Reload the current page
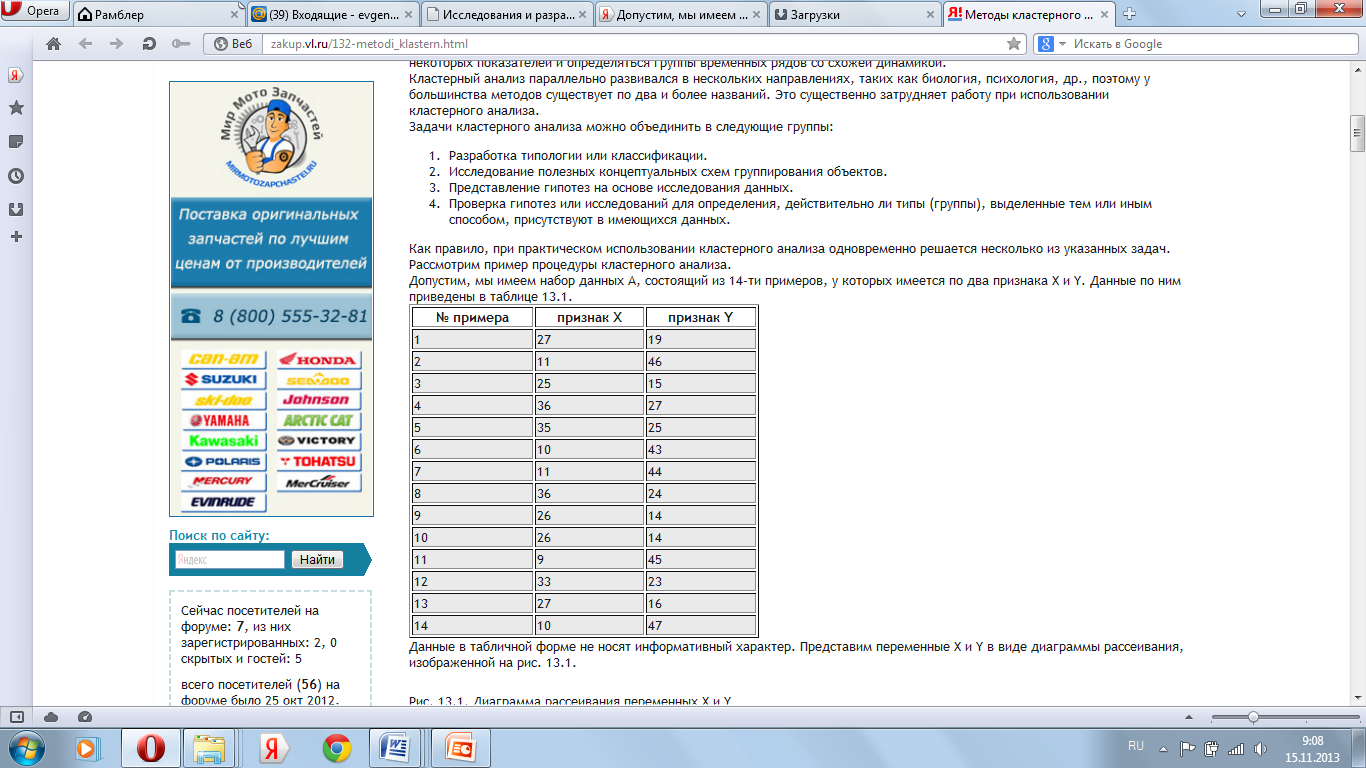1366x768 pixels. (148, 44)
